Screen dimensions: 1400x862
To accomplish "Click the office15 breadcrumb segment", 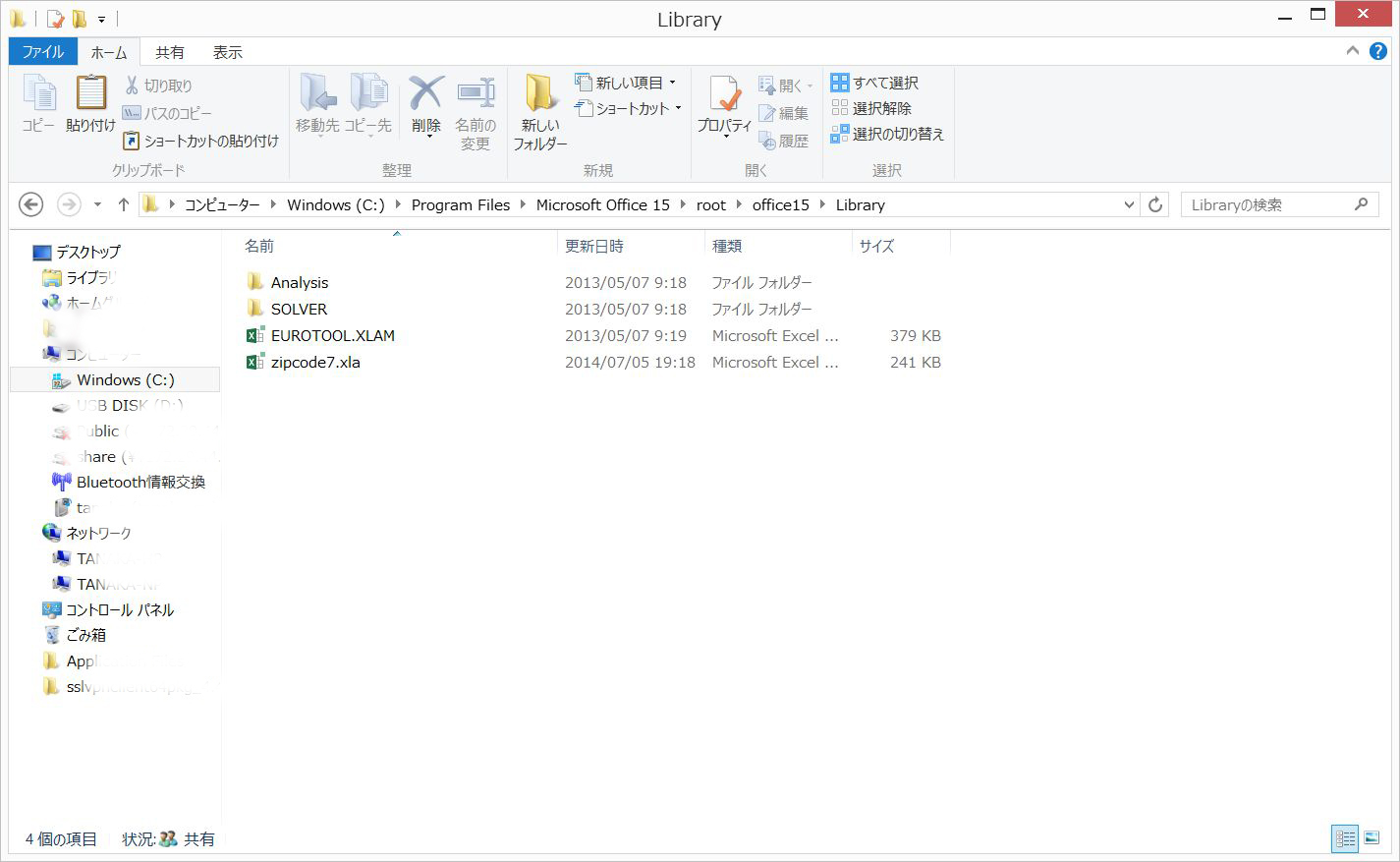I will point(781,204).
